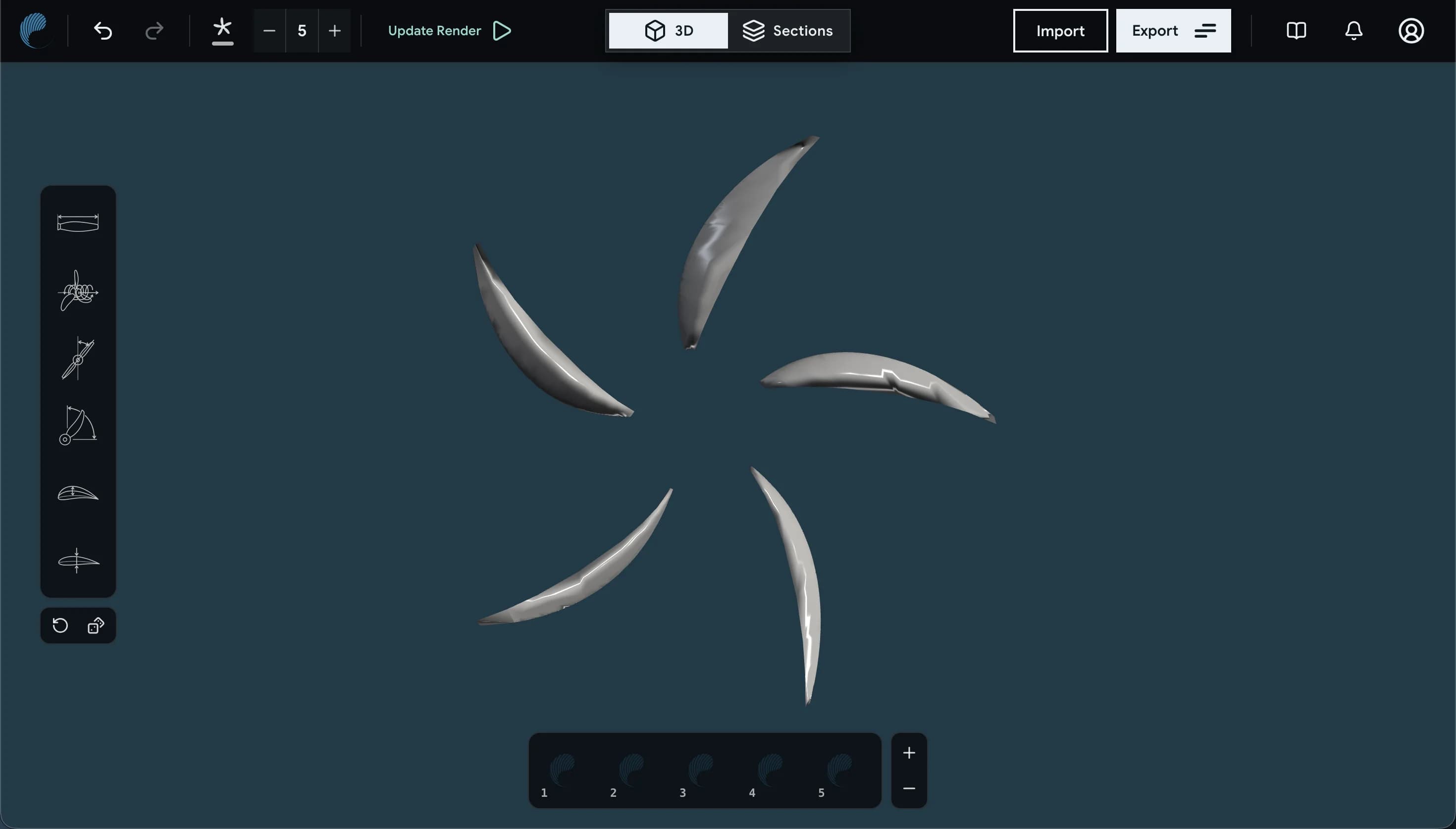Screen dimensions: 1456x829
Task: Click the redo arrow
Action: point(154,31)
